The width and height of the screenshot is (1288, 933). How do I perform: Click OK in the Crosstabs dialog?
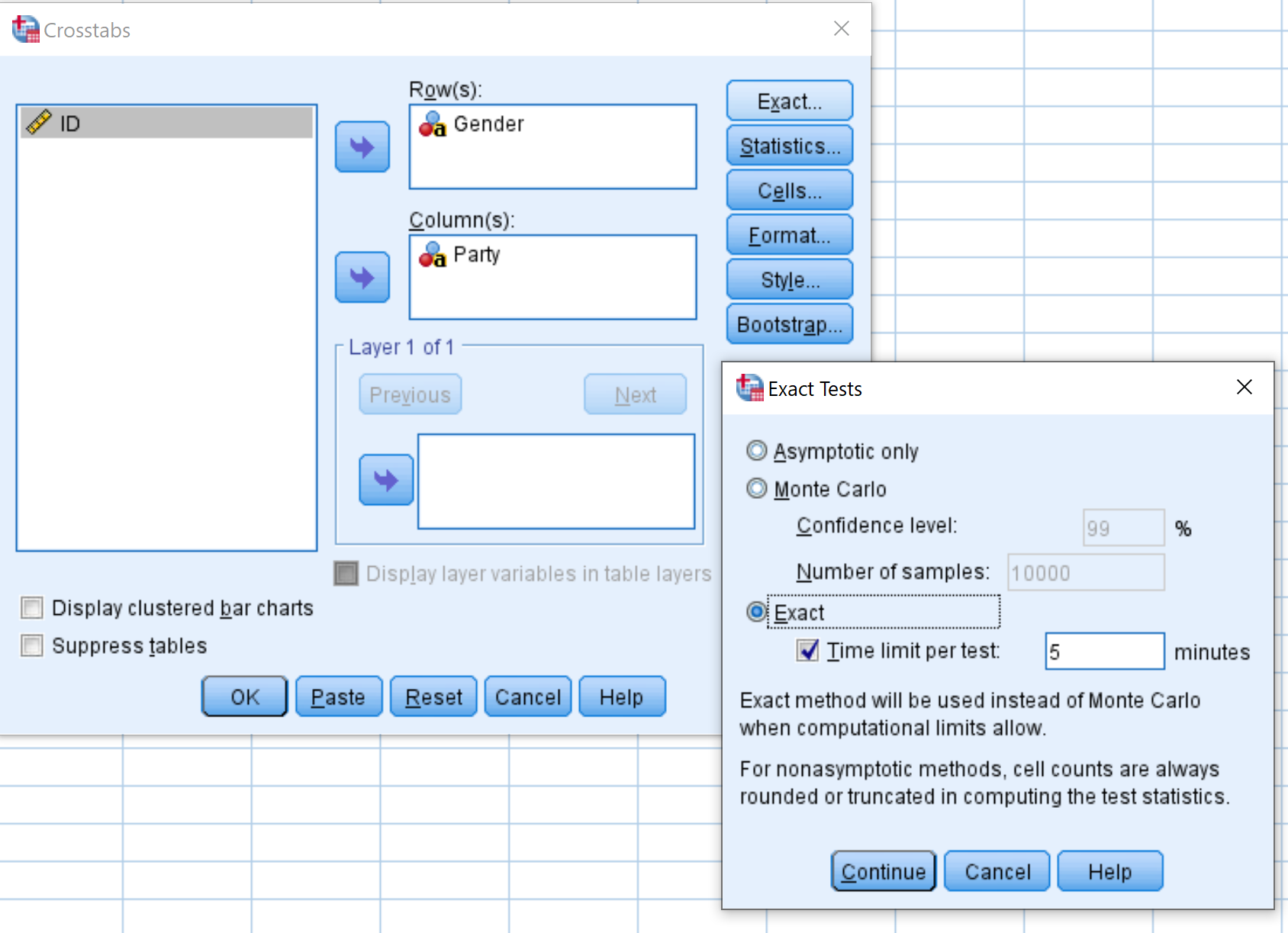click(x=245, y=697)
